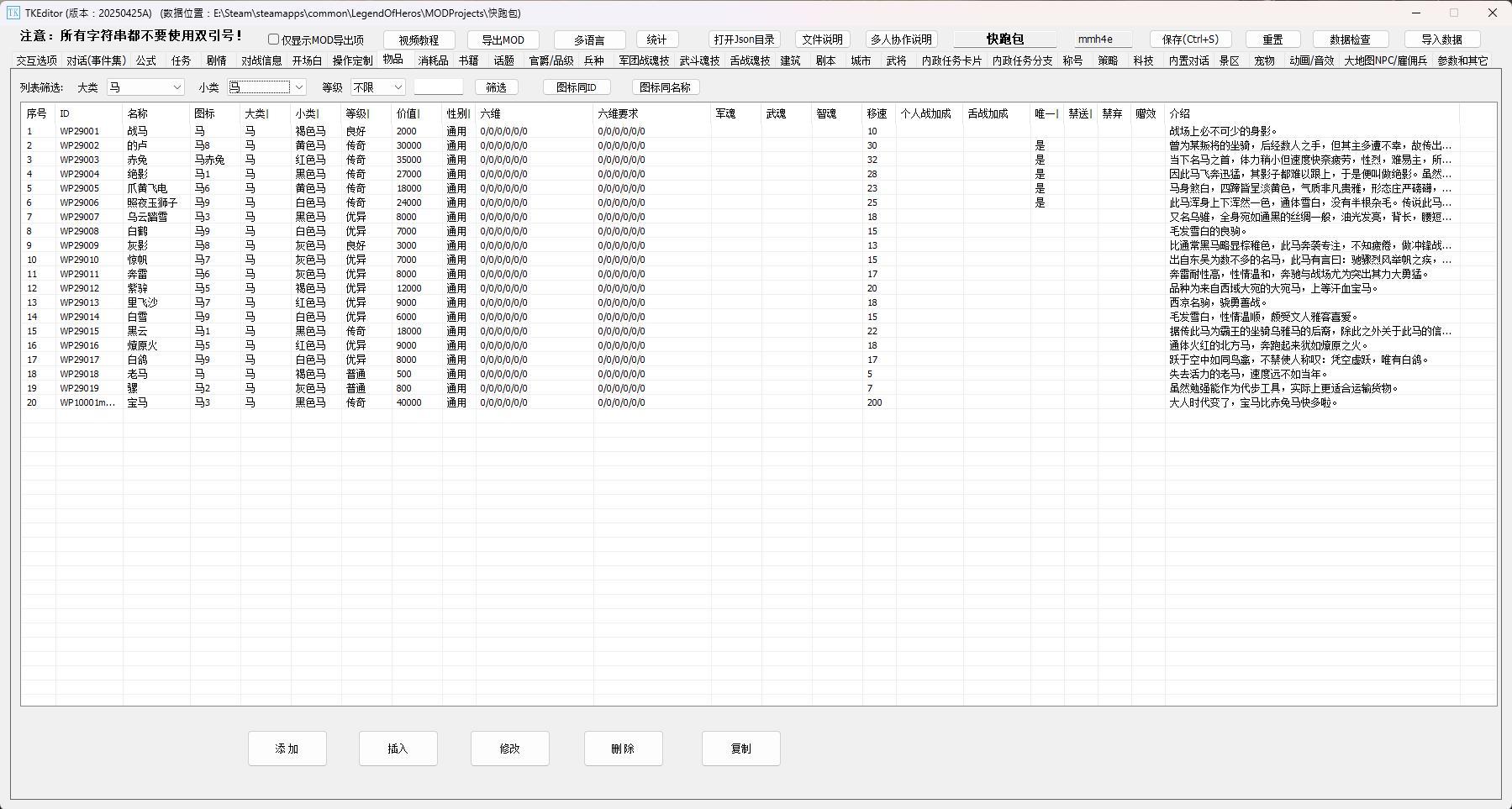Viewport: 1512px width, 809px height.
Task: Click the TKEditor app icon in title bar
Action: (x=13, y=13)
